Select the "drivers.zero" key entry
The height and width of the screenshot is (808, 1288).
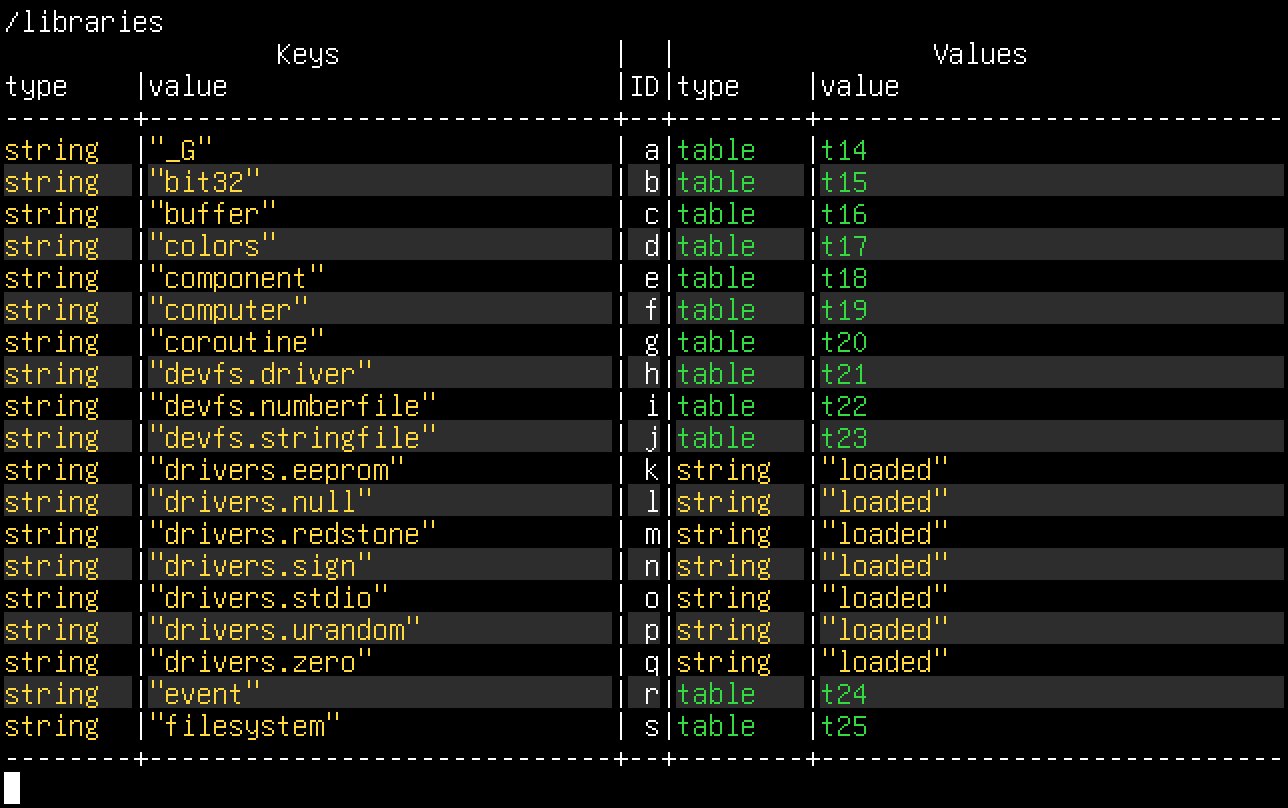click(x=261, y=662)
